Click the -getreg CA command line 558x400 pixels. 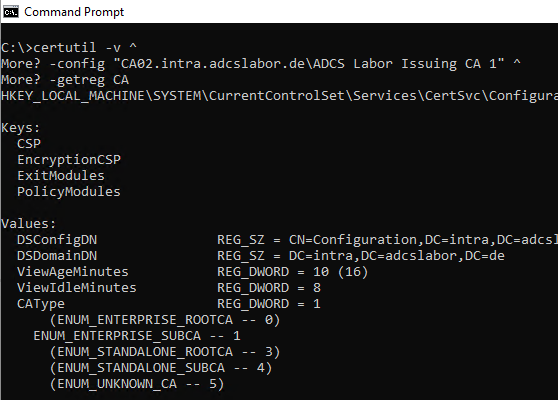click(65, 80)
